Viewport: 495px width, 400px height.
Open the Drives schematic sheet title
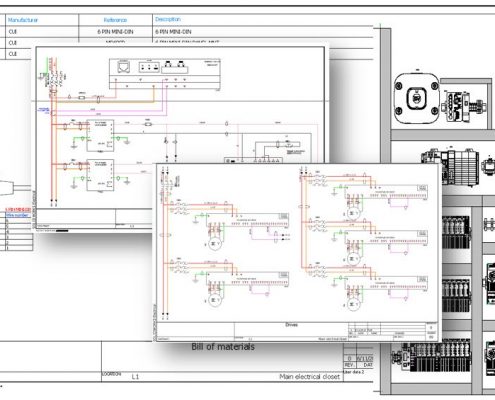(291, 325)
